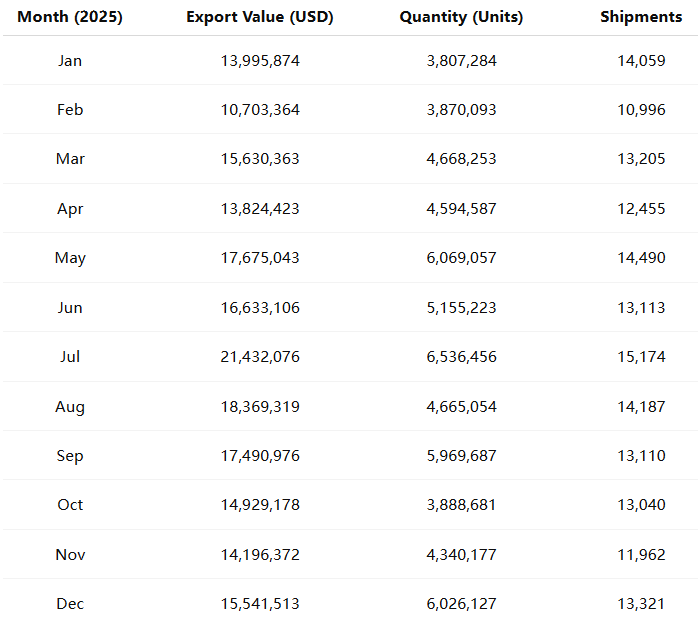Viewport: 698px width, 625px height.
Task: Click the shipments value 14,059
Action: pos(641,61)
